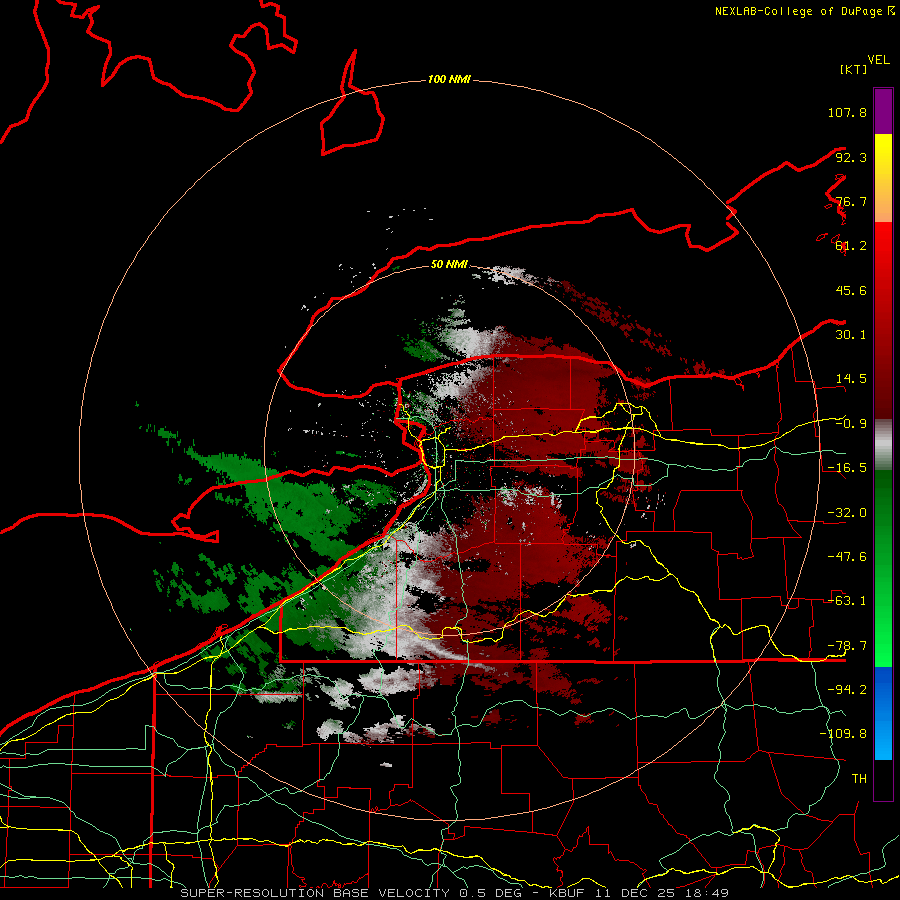The height and width of the screenshot is (900, 900).
Task: Click the -32.0 legend value
Action: [x=847, y=513]
